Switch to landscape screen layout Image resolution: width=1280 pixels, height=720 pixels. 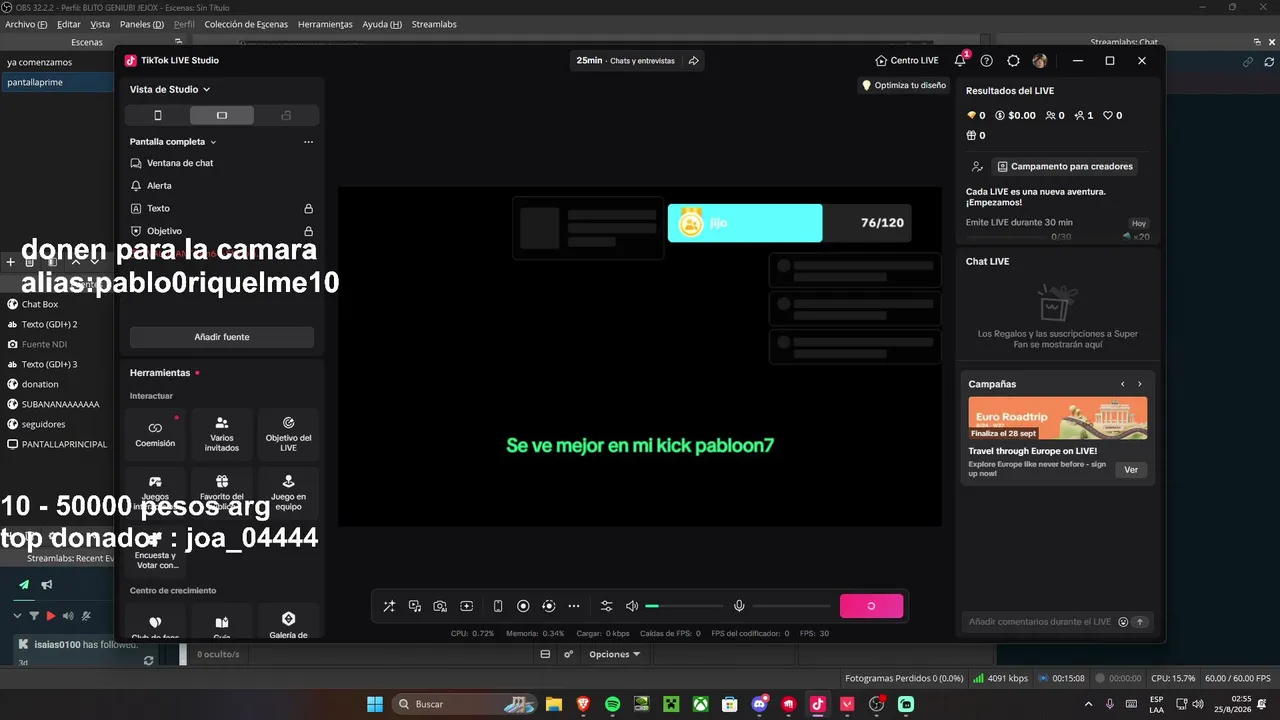pos(222,115)
